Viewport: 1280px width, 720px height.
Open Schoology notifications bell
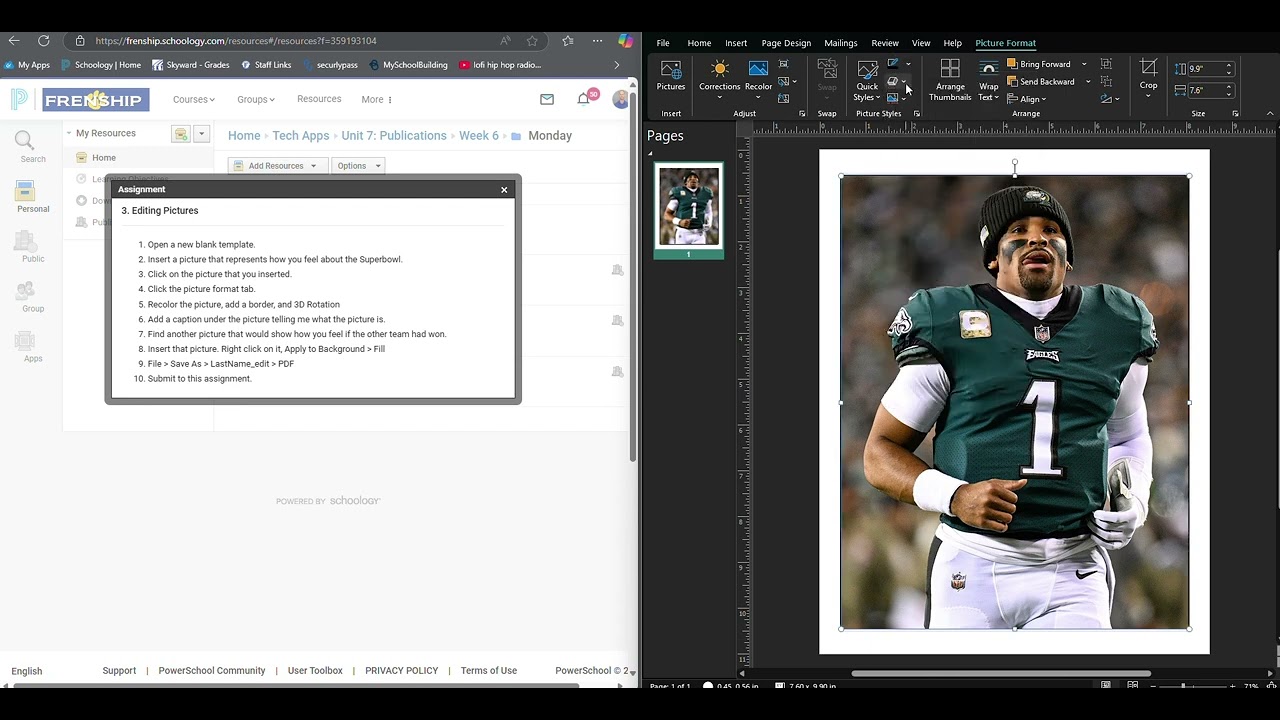pyautogui.click(x=583, y=99)
